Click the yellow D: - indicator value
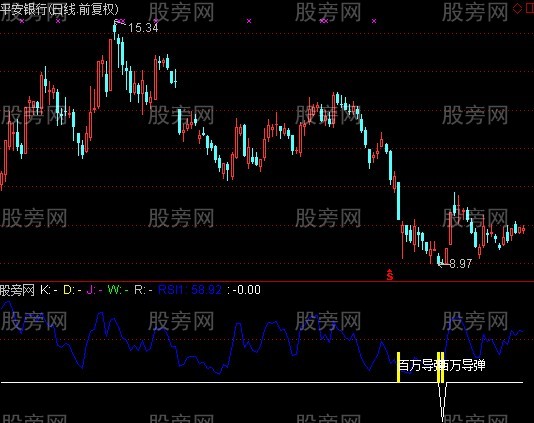Screen dimensions: 534x423 (72, 290)
